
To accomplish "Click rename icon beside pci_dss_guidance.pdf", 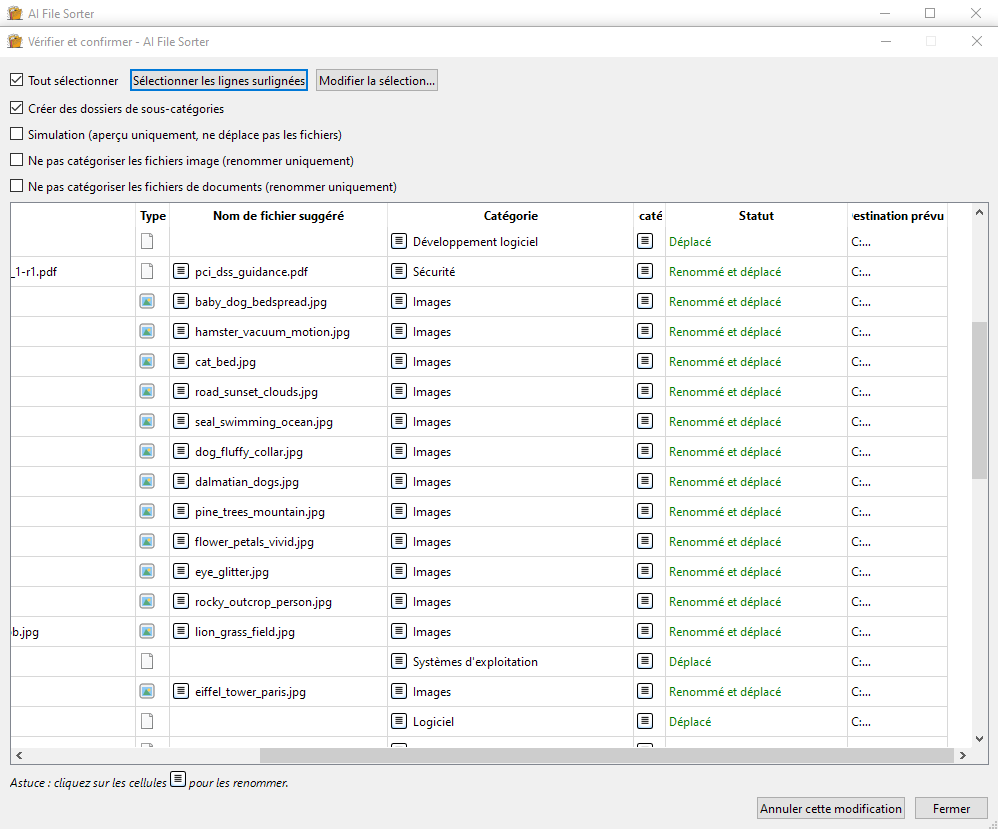I will point(181,271).
